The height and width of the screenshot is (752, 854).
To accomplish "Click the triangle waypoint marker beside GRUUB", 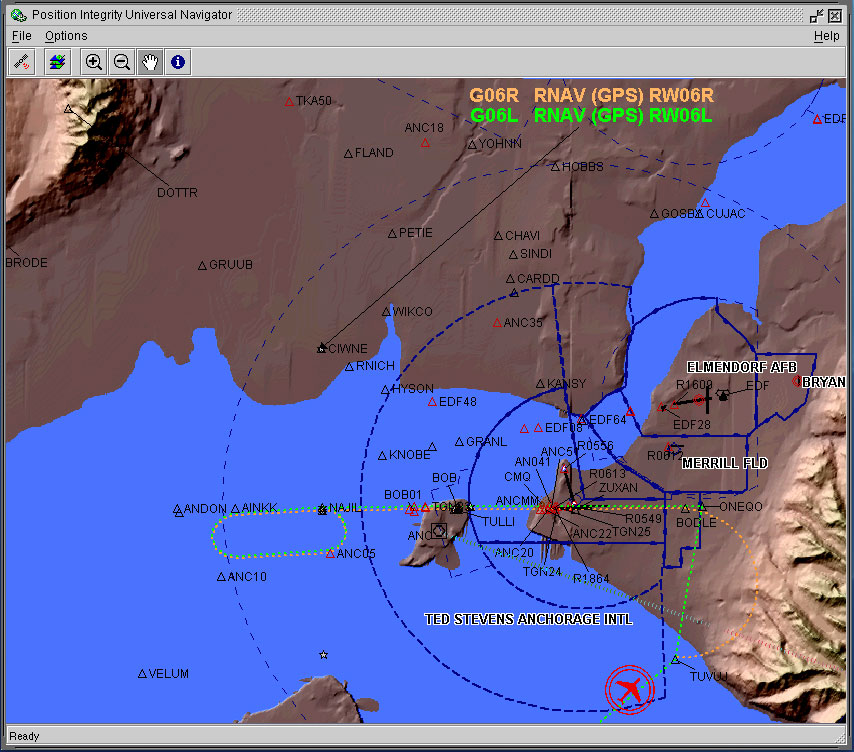I will [x=202, y=265].
